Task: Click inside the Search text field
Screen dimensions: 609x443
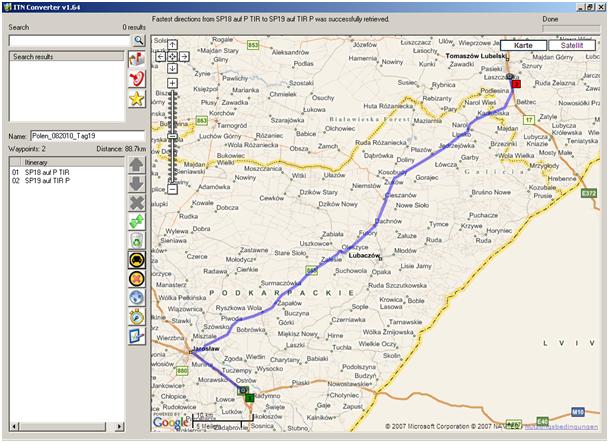Action: [70, 40]
